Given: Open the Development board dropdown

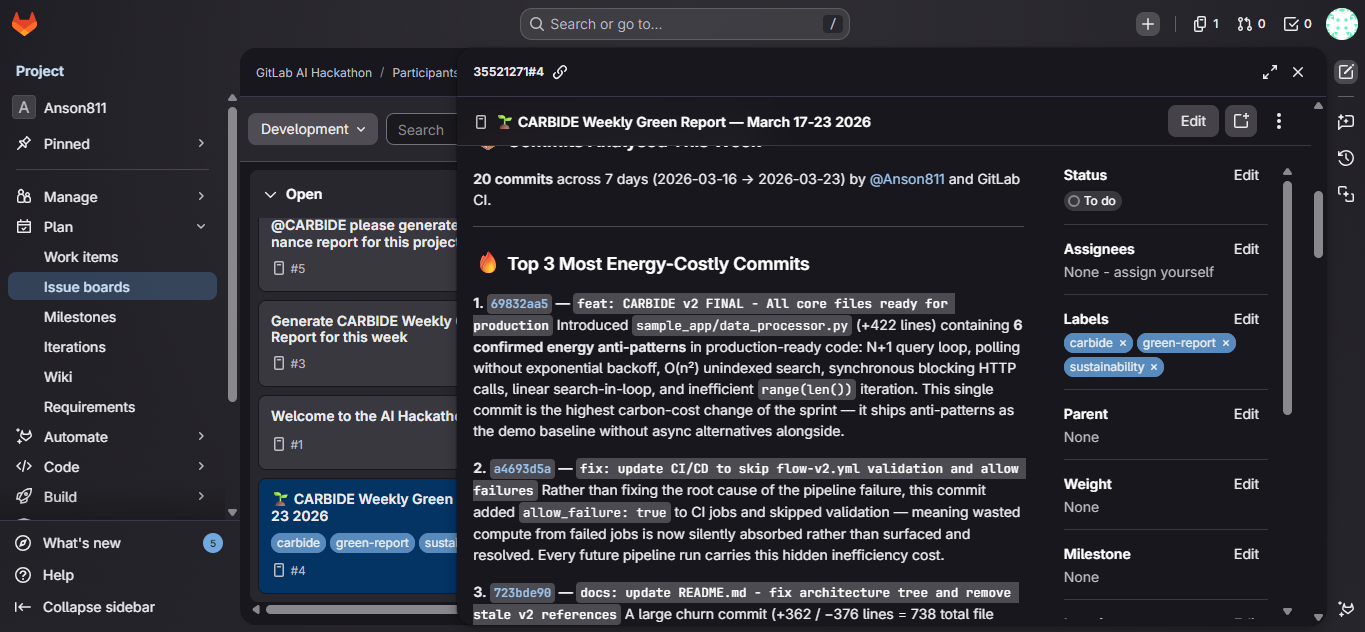Looking at the screenshot, I should [x=313, y=129].
